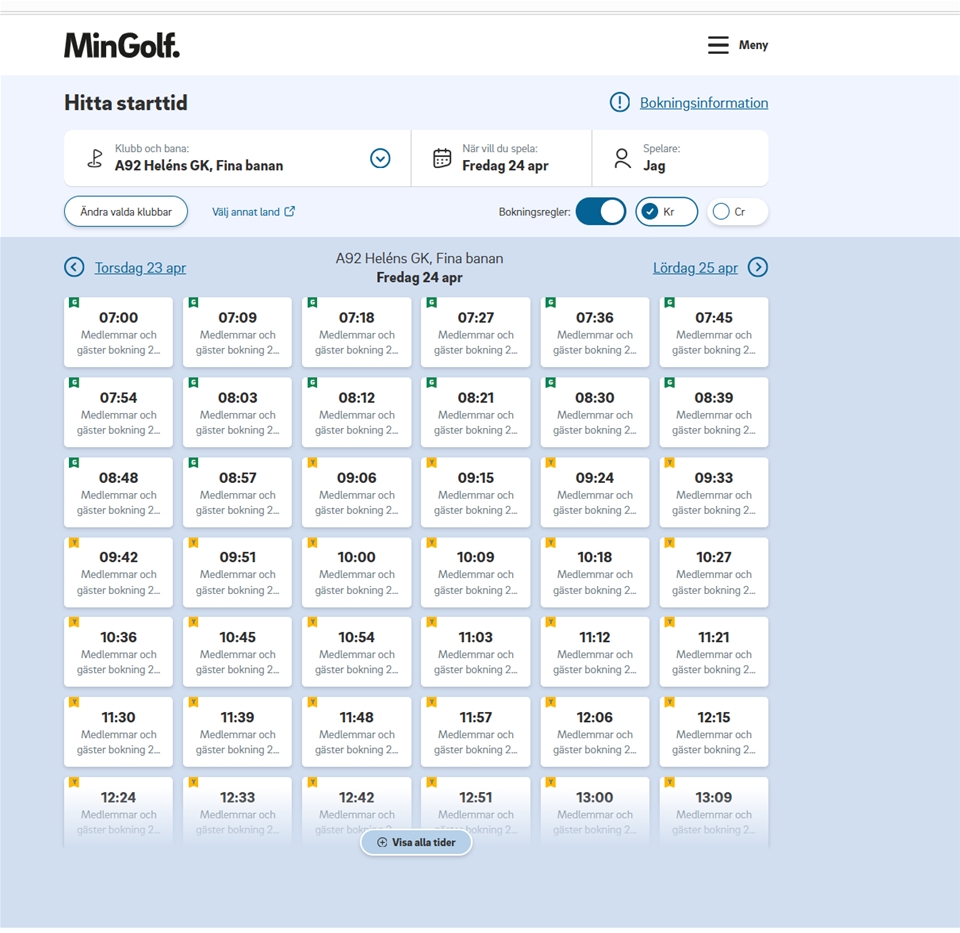
Task: Open the hamburger Meny icon
Action: pyautogui.click(x=718, y=45)
